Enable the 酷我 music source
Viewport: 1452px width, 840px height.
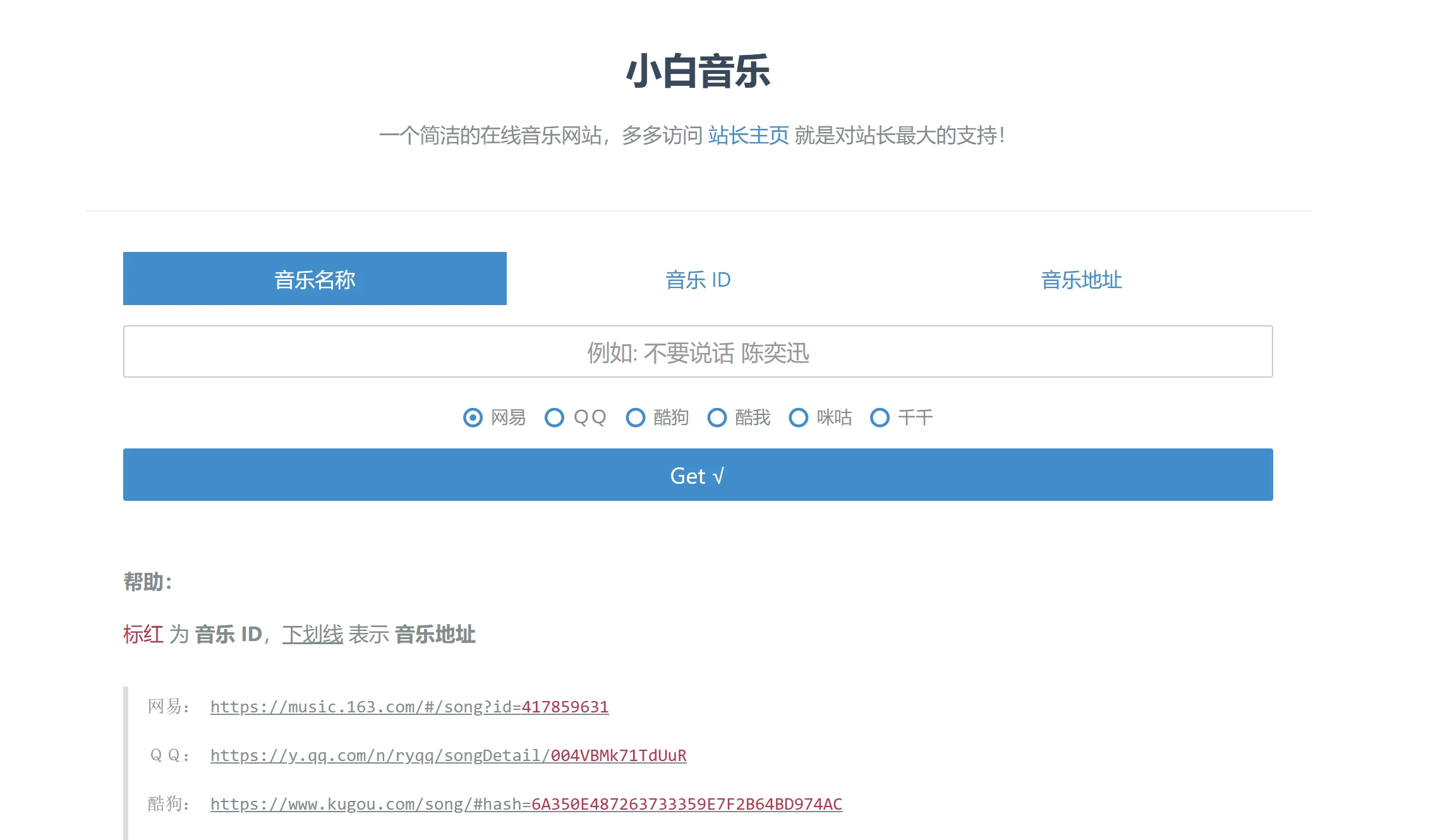[x=718, y=417]
